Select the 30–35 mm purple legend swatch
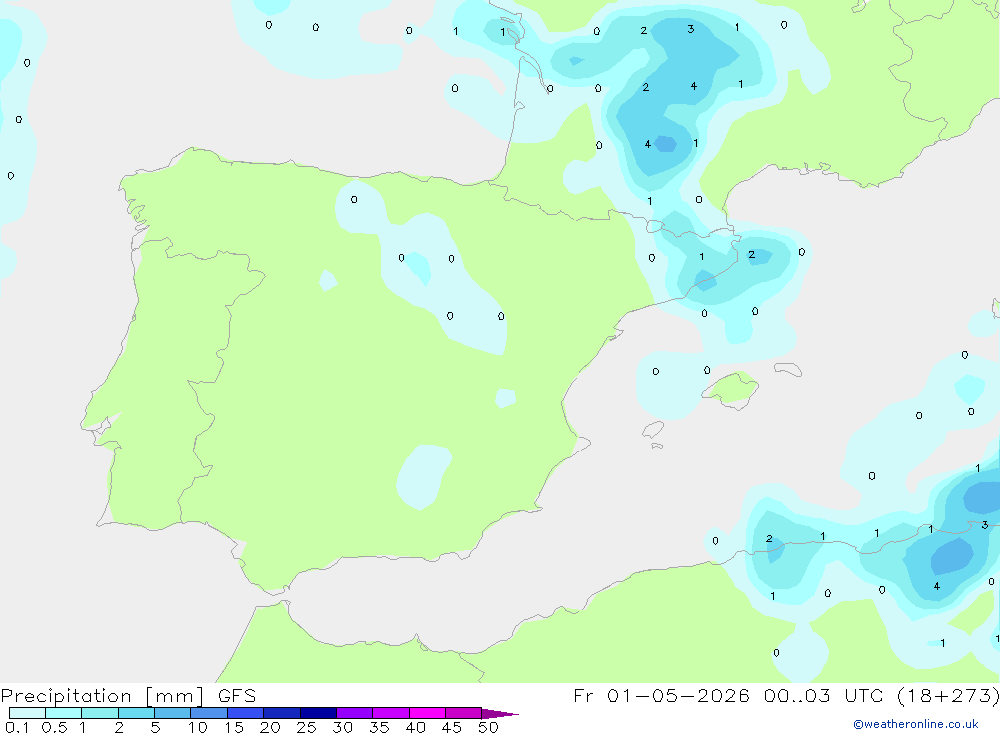This screenshot has height=733, width=1000. click(355, 713)
